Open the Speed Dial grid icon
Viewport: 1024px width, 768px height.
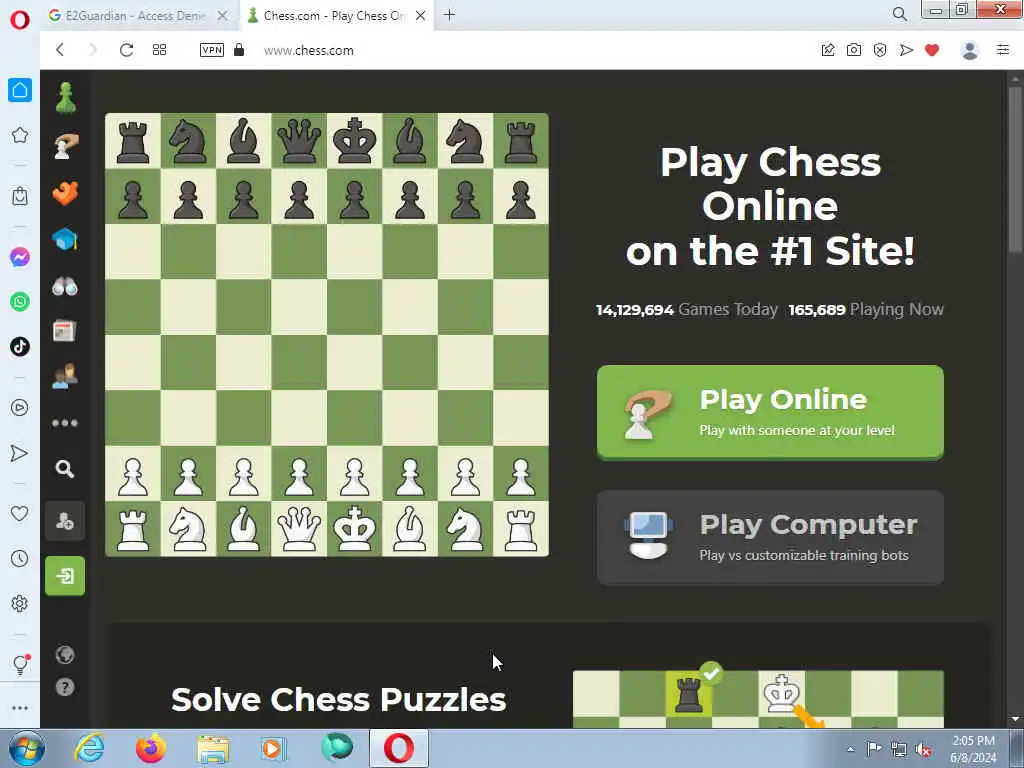[159, 50]
